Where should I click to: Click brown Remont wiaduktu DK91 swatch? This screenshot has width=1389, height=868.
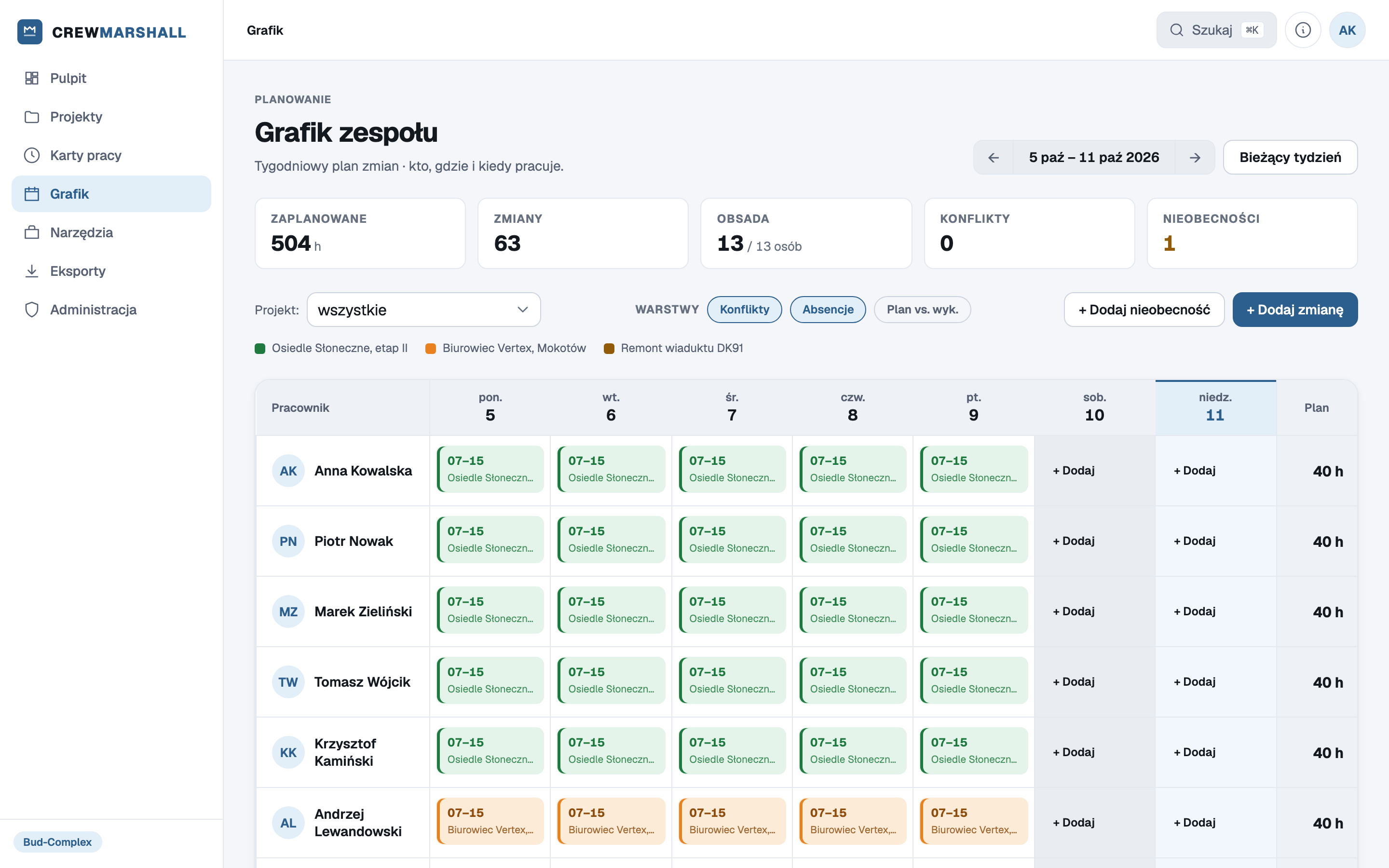tap(609, 349)
